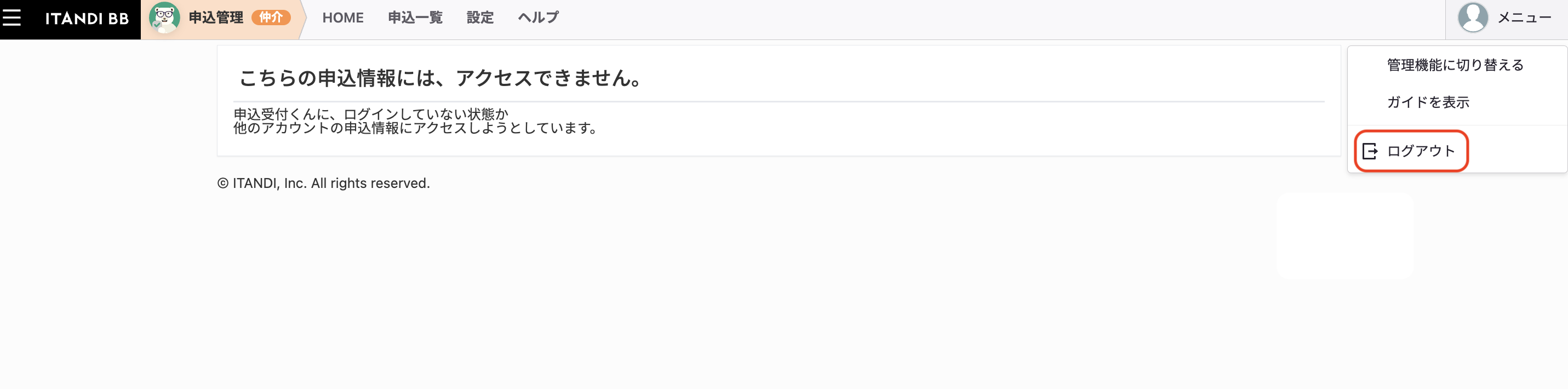1568x389 pixels.
Task: Go to HOME in navigation
Action: (x=343, y=18)
